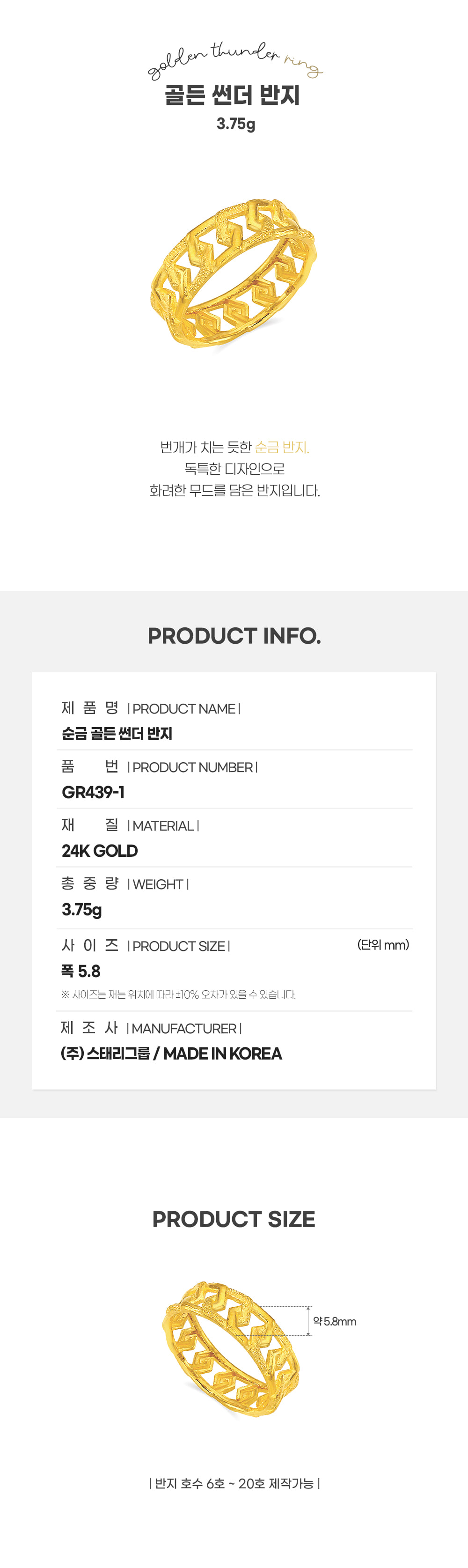Select product name 순금 골든 썬더 반지

click(x=117, y=734)
